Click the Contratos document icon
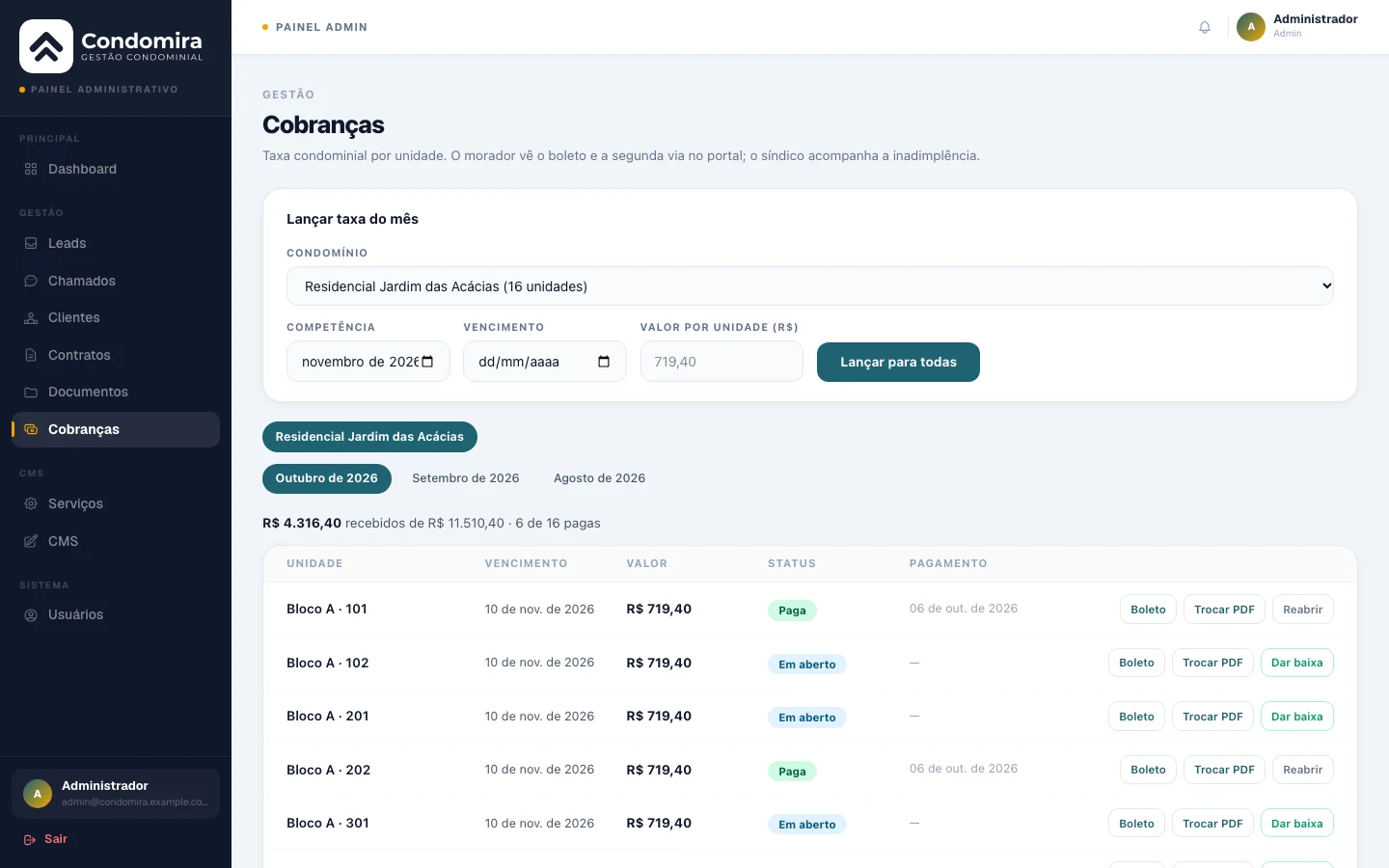This screenshot has height=868, width=1389. pyautogui.click(x=31, y=355)
